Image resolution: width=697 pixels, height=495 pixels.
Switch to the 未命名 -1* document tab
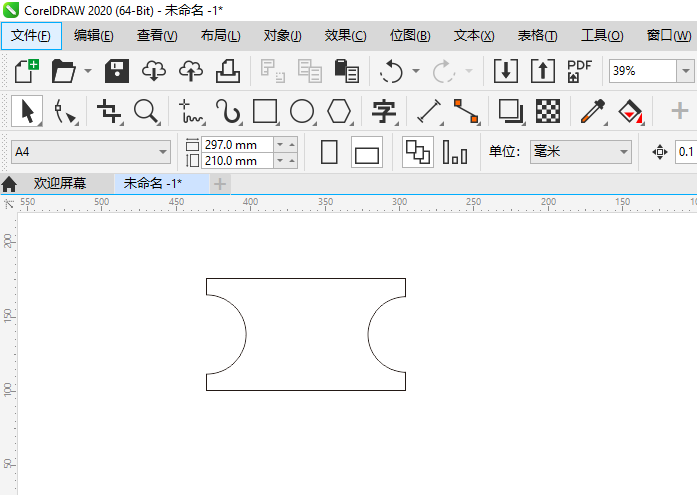pyautogui.click(x=162, y=184)
